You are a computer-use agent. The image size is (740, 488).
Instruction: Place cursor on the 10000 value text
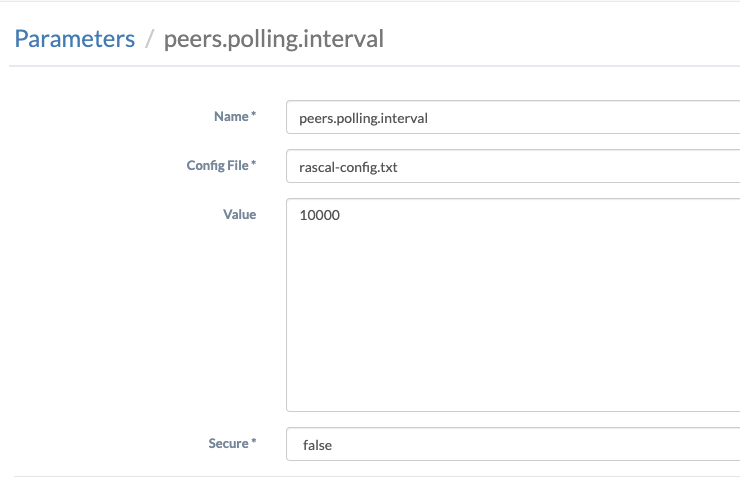pos(320,215)
